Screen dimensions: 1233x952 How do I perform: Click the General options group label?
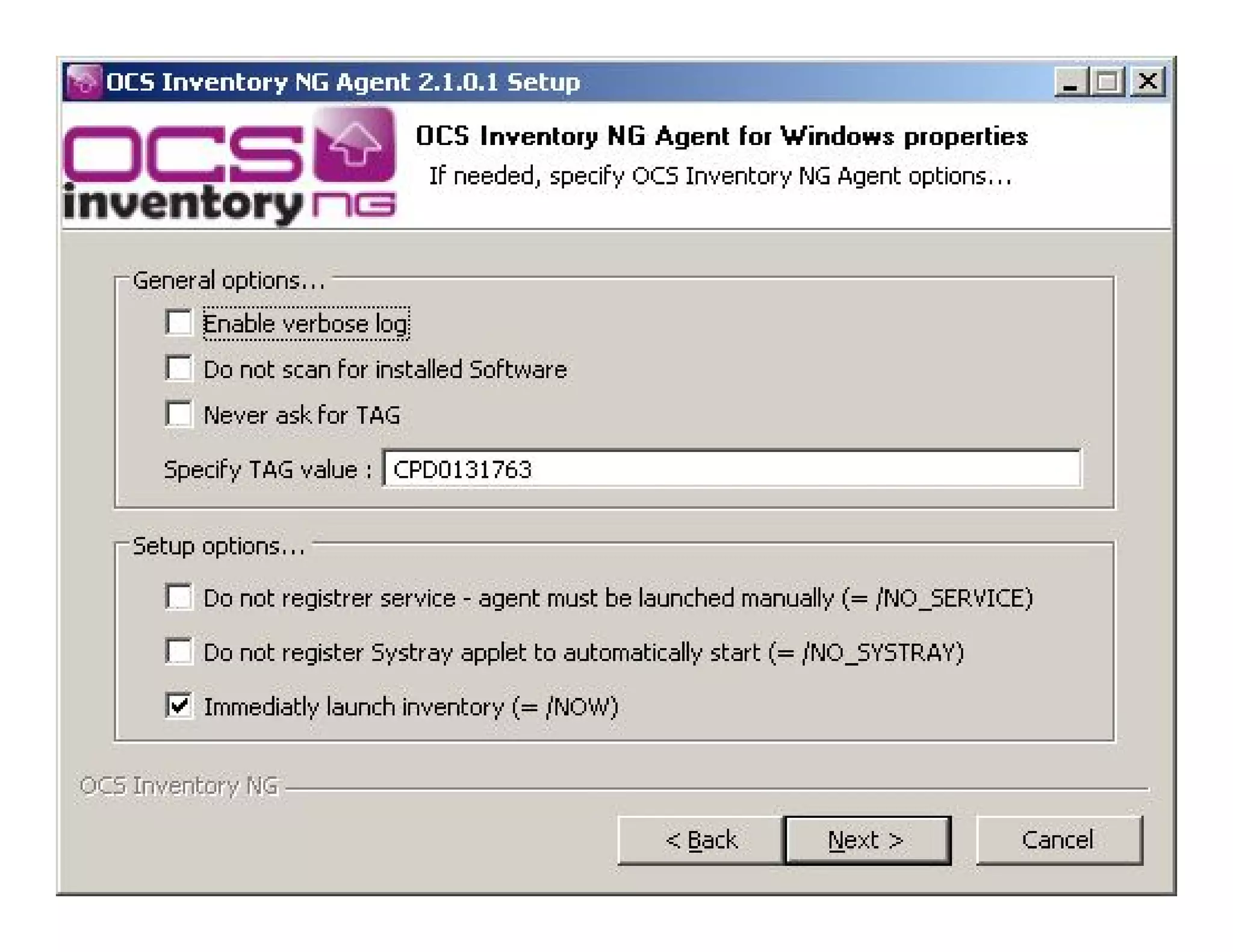pos(229,280)
